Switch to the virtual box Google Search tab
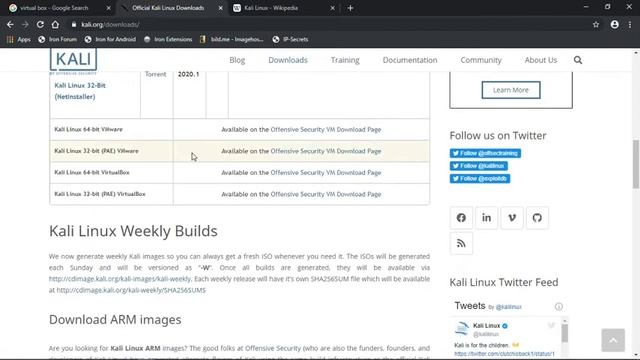 point(55,8)
